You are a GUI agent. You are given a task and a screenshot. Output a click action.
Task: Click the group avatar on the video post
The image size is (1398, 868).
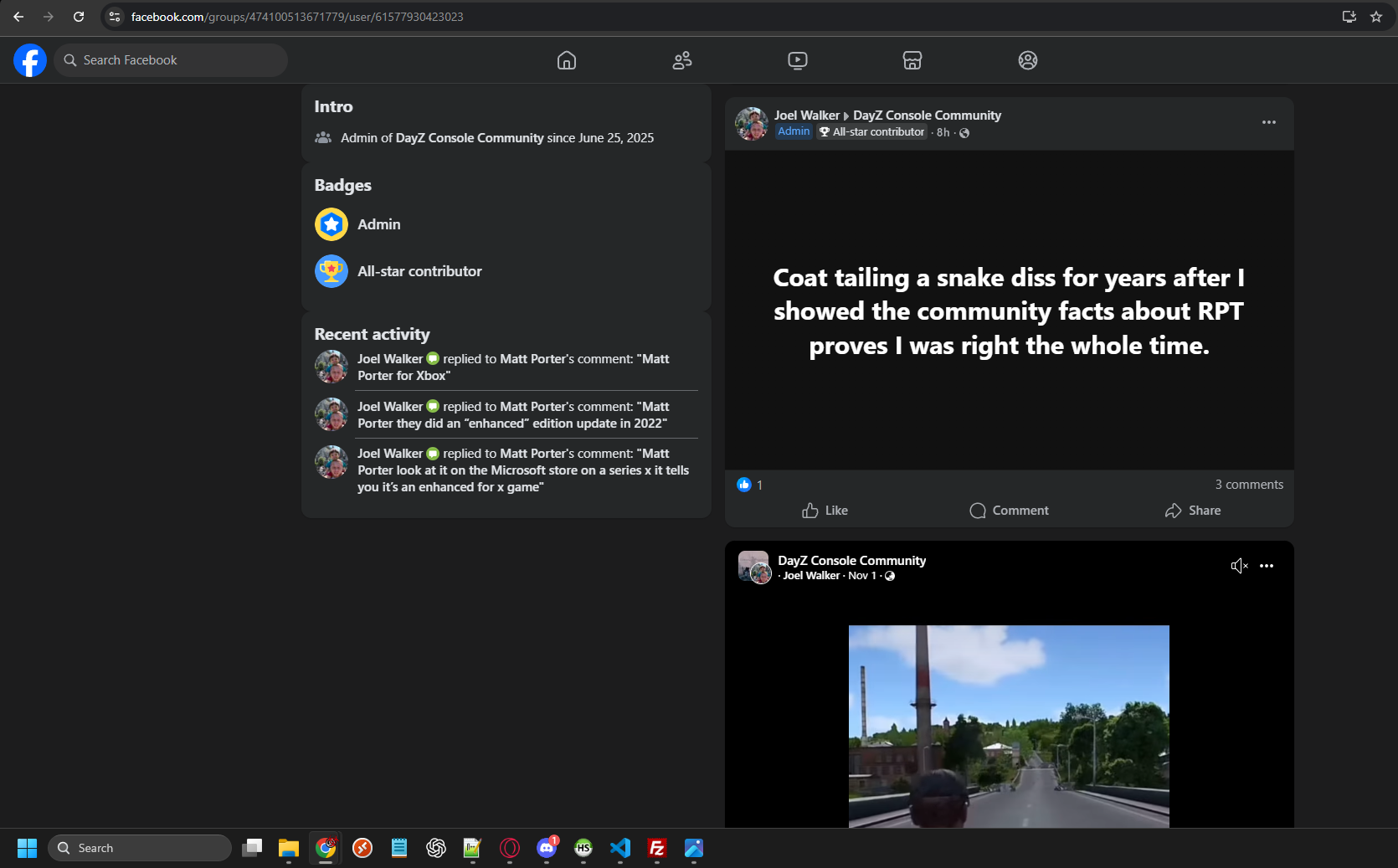coord(754,567)
